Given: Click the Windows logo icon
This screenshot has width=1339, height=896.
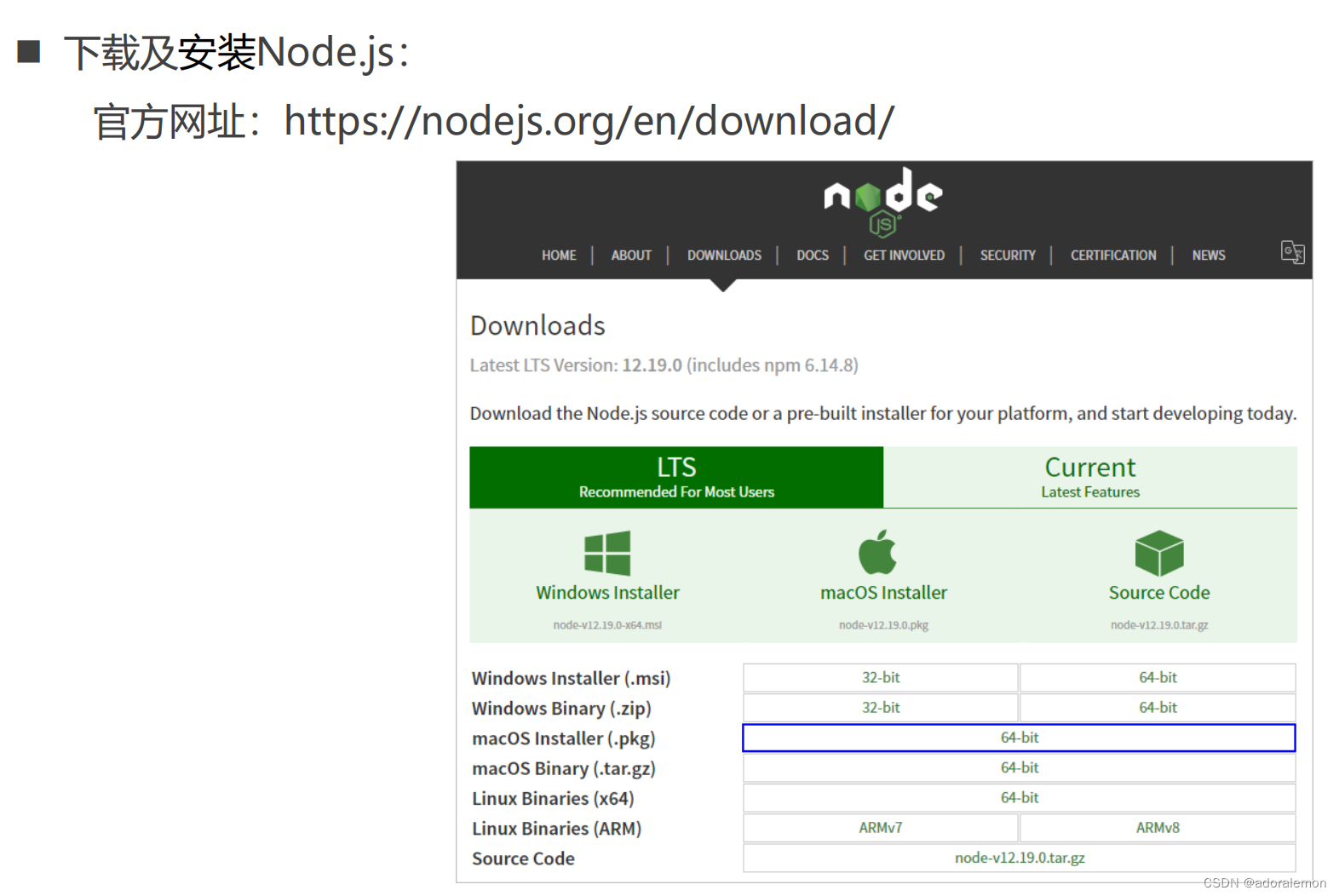Looking at the screenshot, I should tap(607, 554).
